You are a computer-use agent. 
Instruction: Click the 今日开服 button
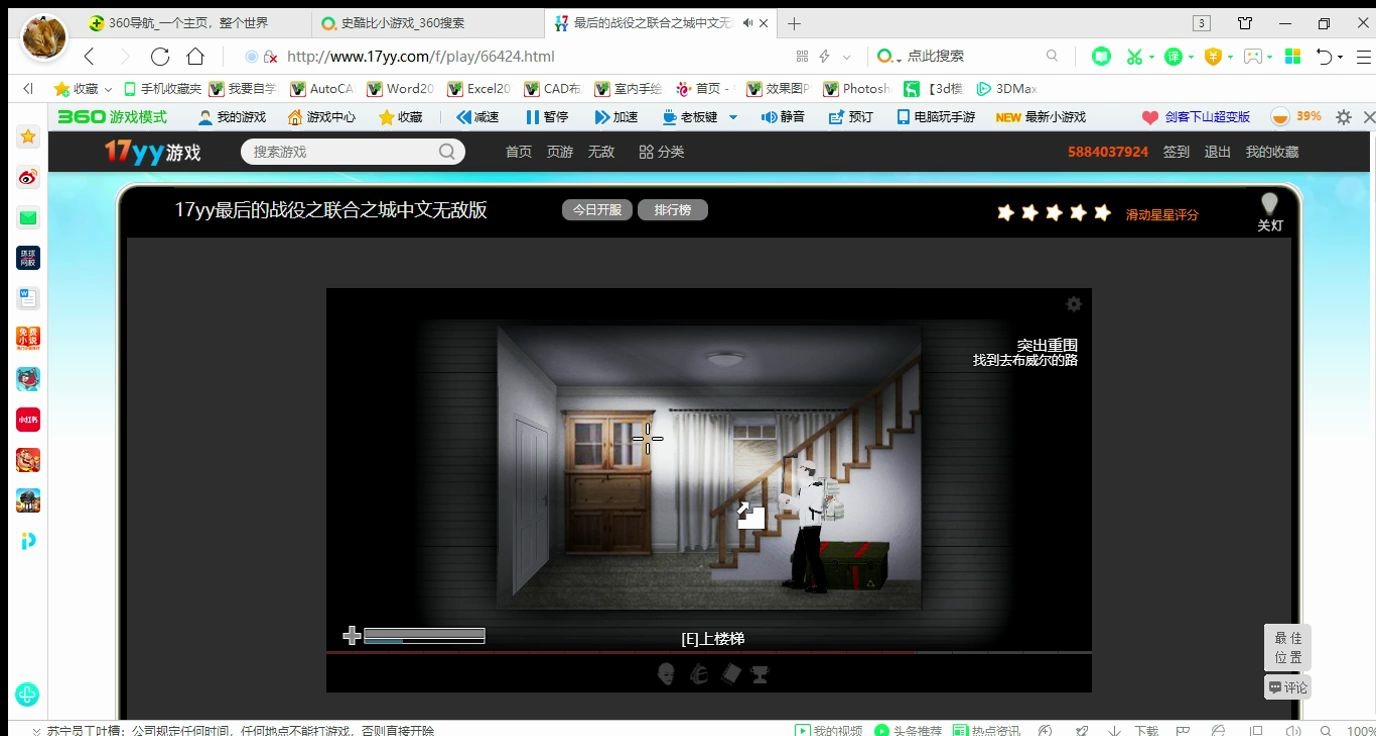[597, 210]
